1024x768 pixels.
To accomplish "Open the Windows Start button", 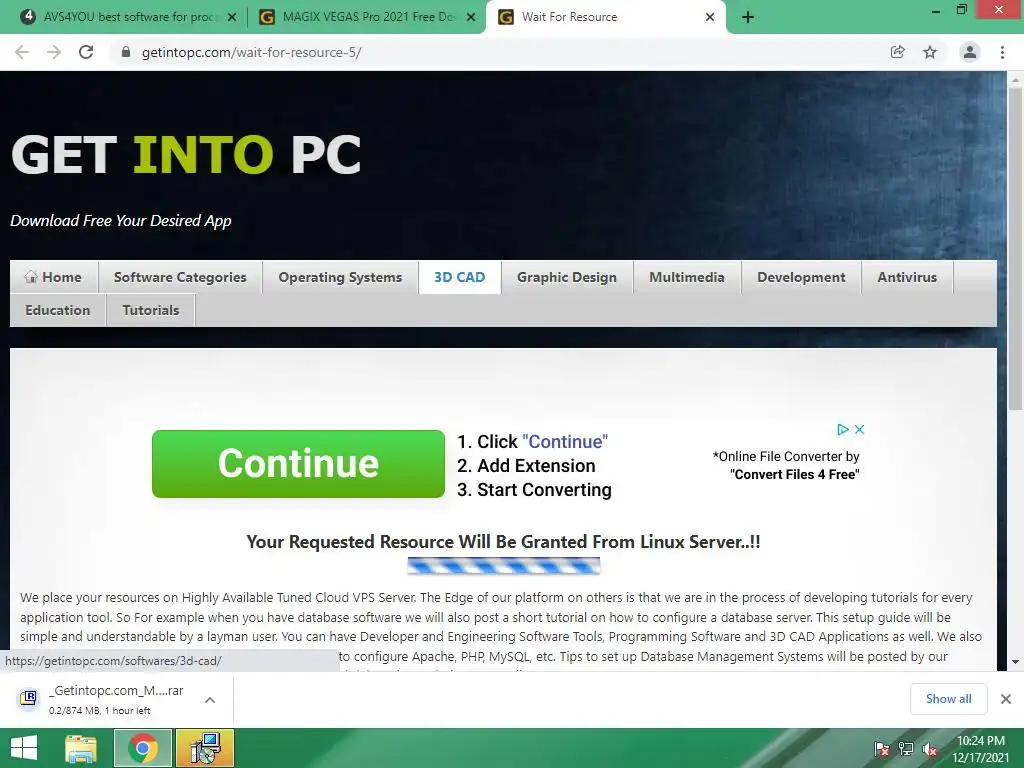I will [x=24, y=748].
